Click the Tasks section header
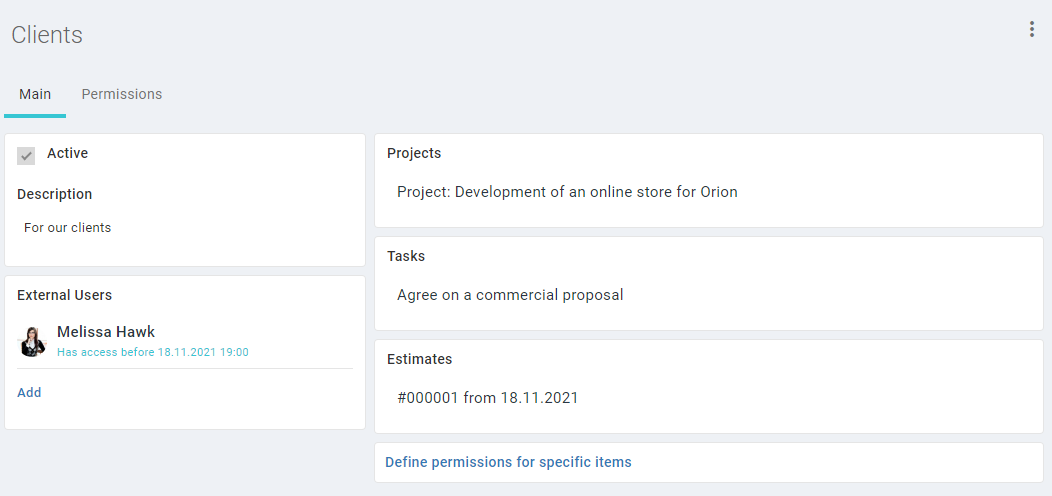The image size is (1052, 496). click(x=406, y=256)
